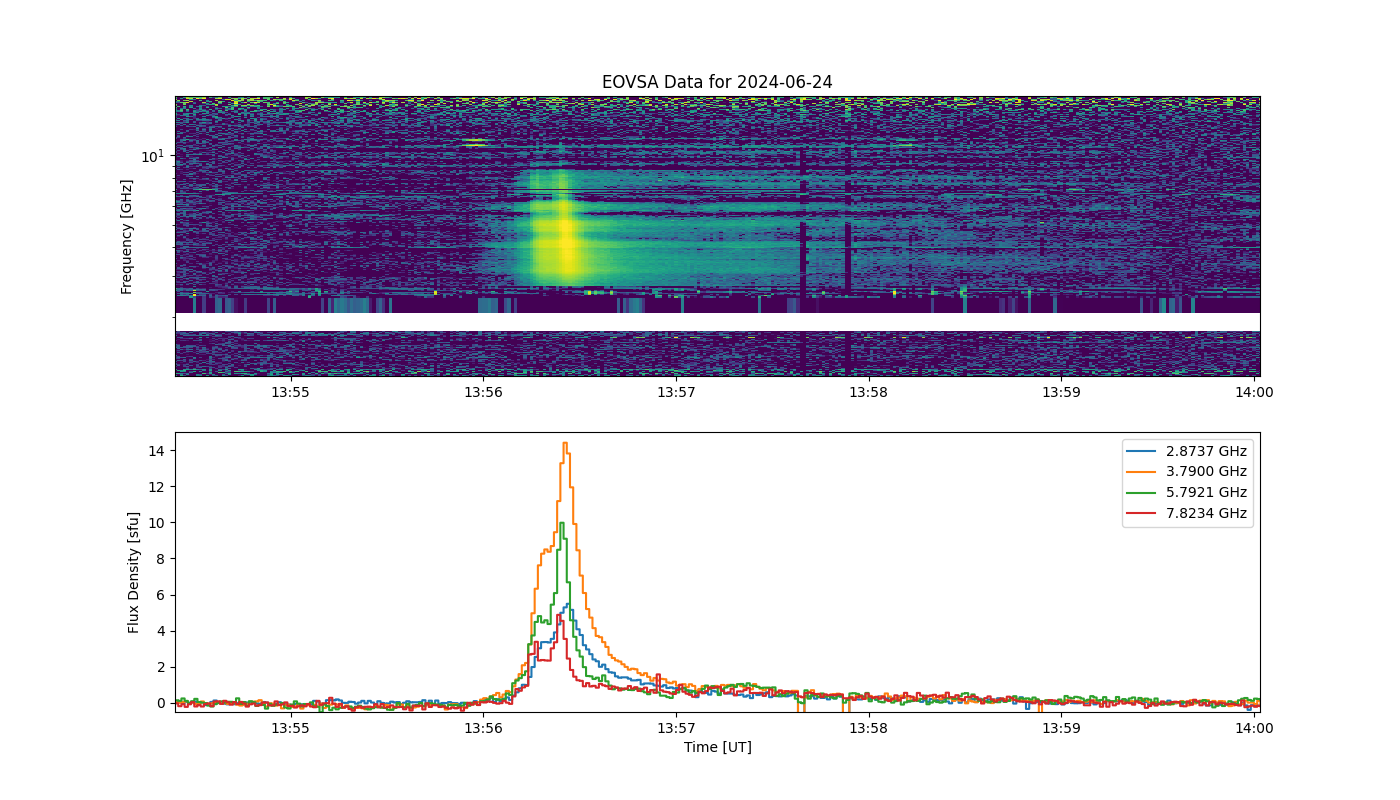Screen dimensions: 1400x800
Task: Select the 3.7900 GHz legend entry
Action: pyautogui.click(x=1187, y=472)
